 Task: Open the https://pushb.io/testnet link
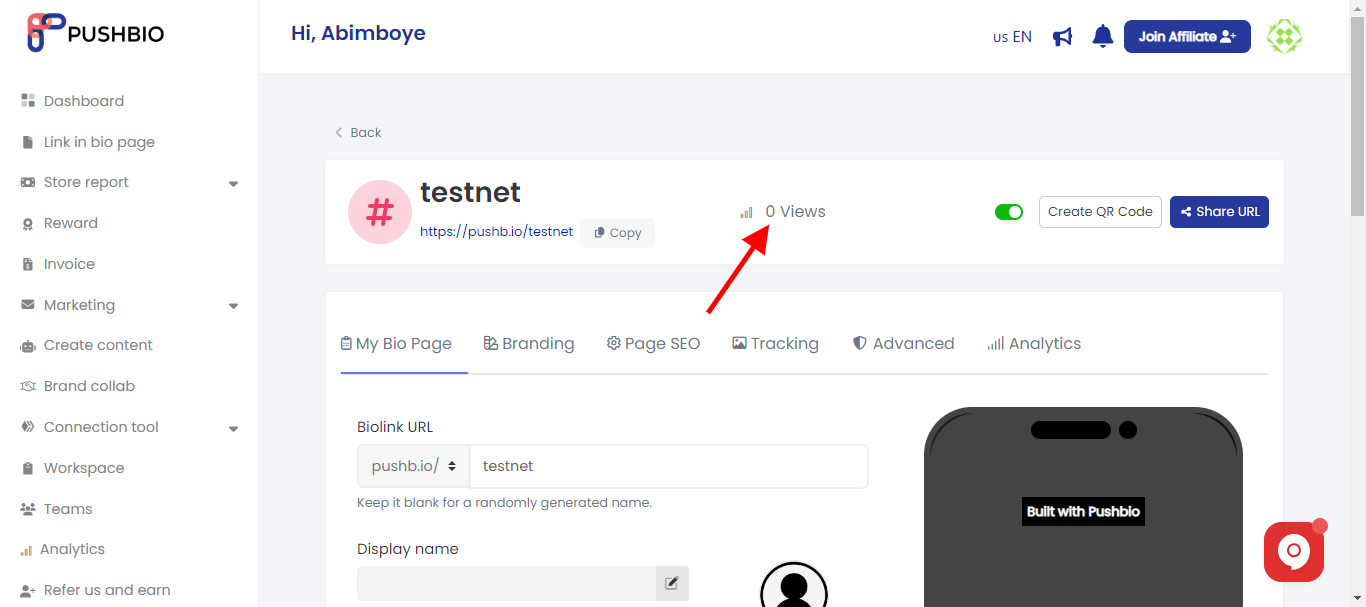496,231
